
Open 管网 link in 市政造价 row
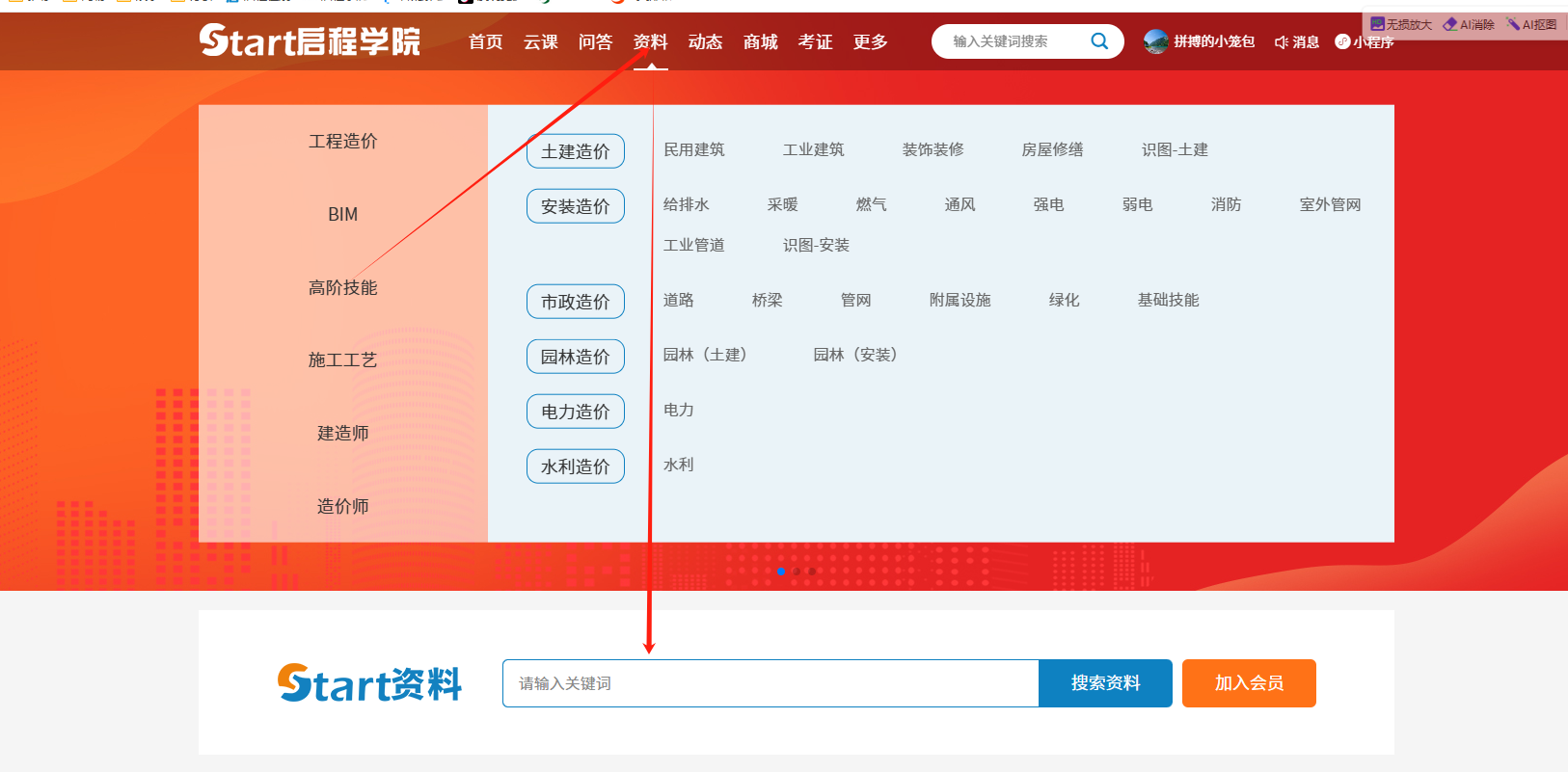(x=856, y=300)
